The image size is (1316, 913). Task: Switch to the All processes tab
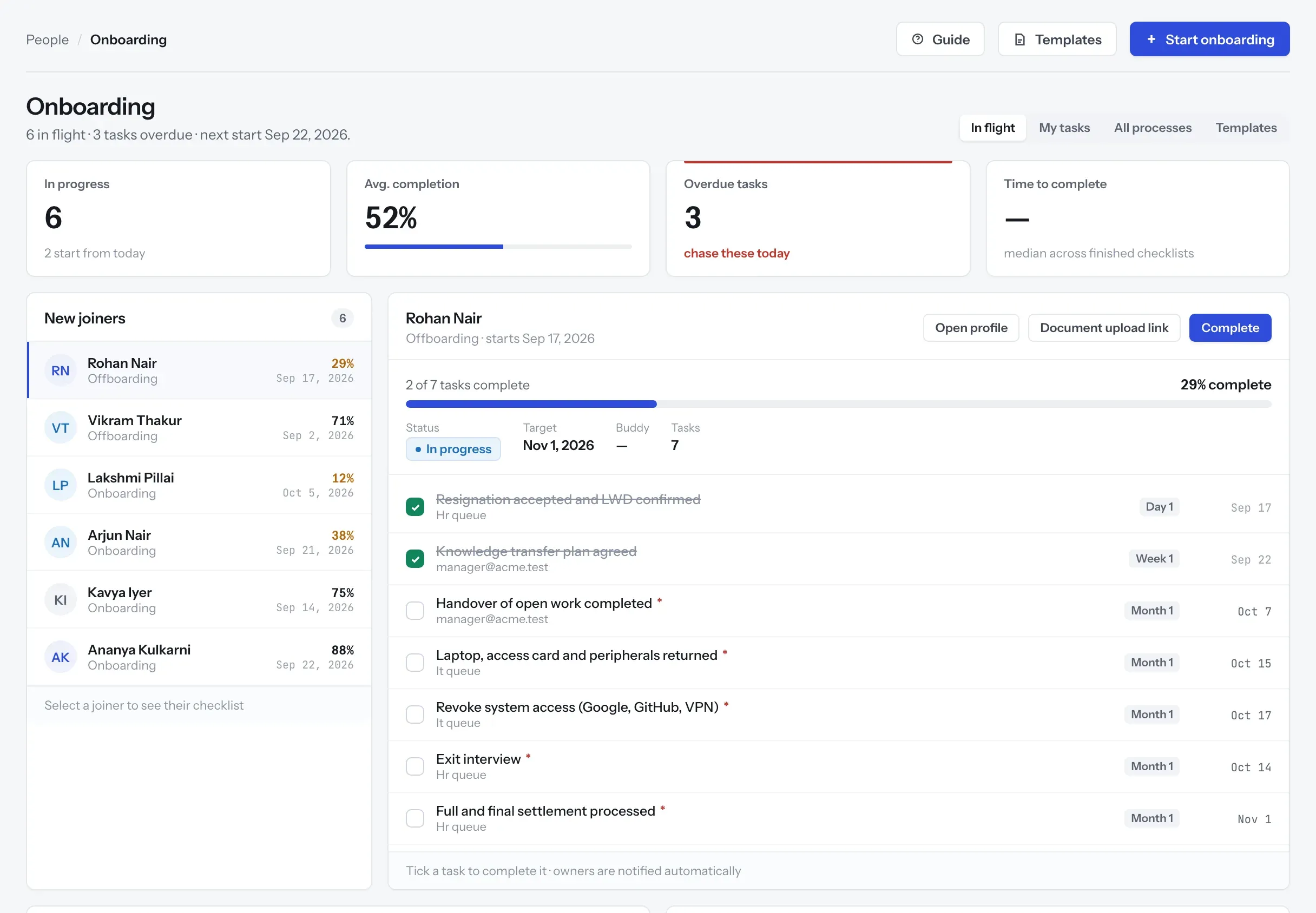coord(1153,128)
